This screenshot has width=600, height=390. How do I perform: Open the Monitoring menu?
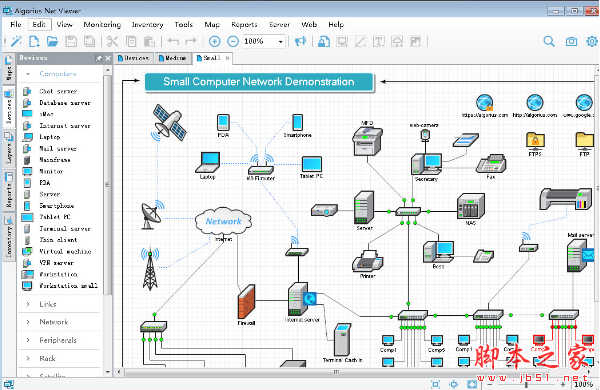[102, 24]
